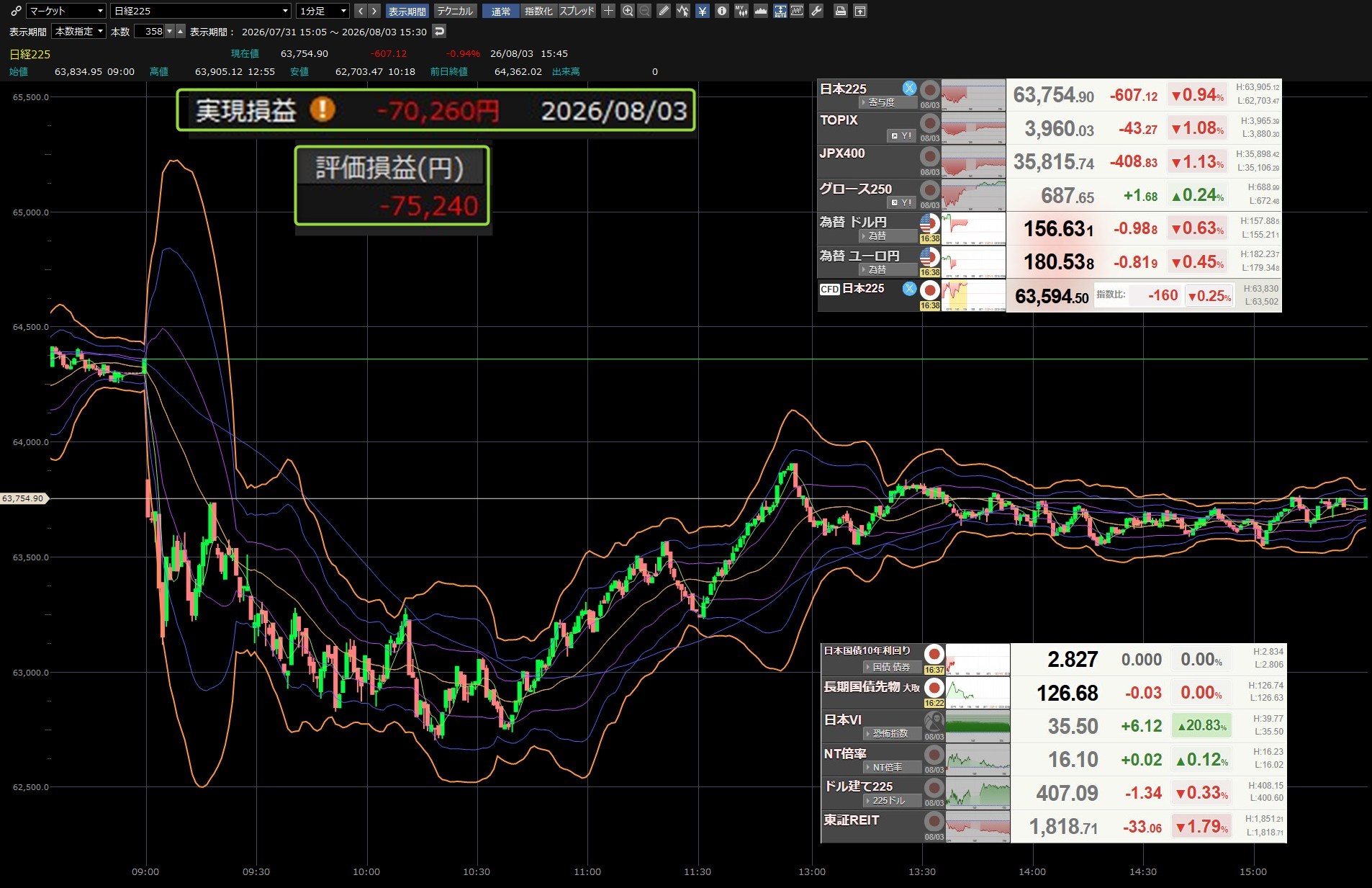Print the chart with the printer icon
This screenshot has width=1372, height=888.
[x=840, y=11]
